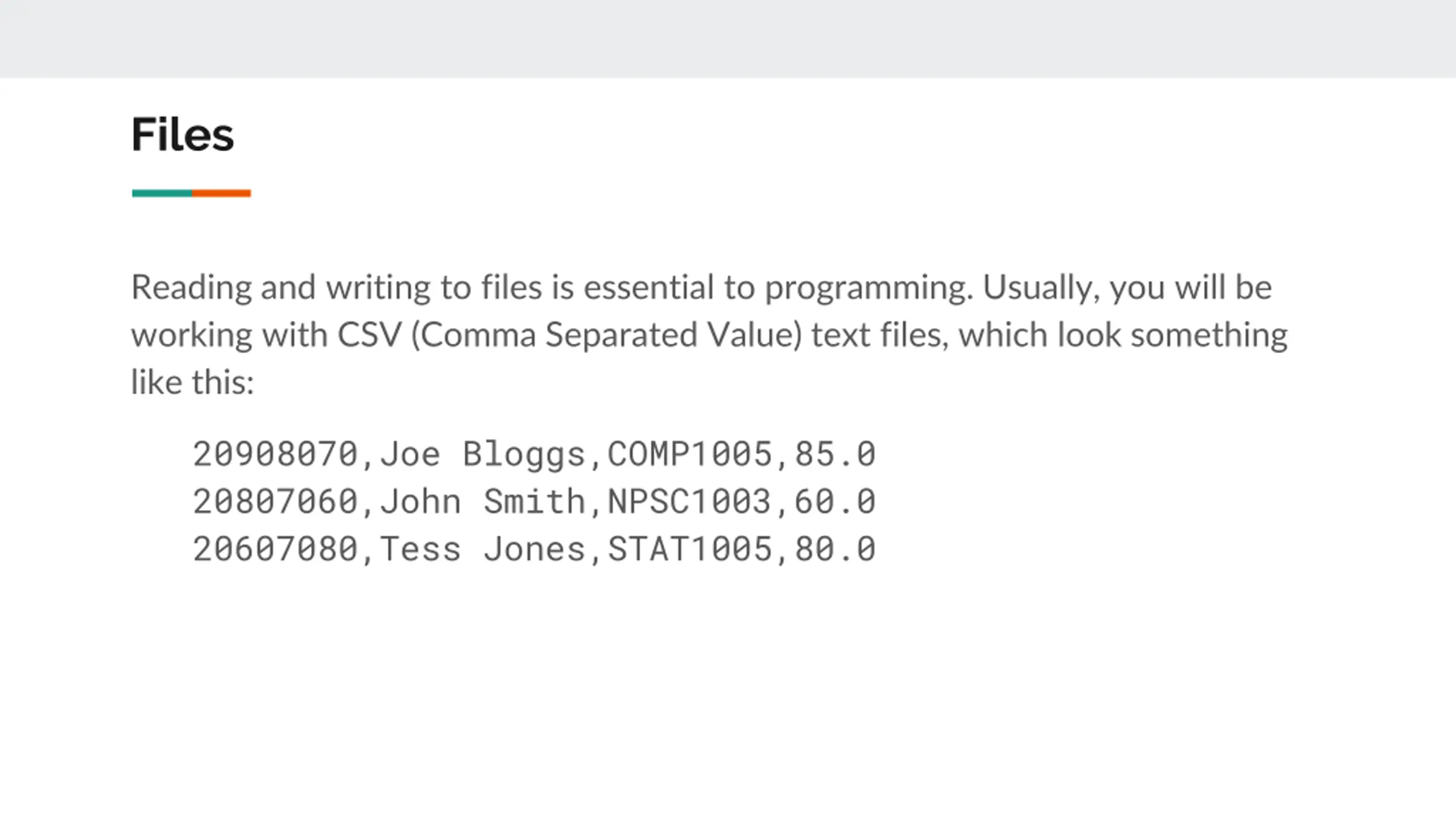This screenshot has width=1456, height=819.
Task: Click the orange underline segment
Action: point(221,193)
